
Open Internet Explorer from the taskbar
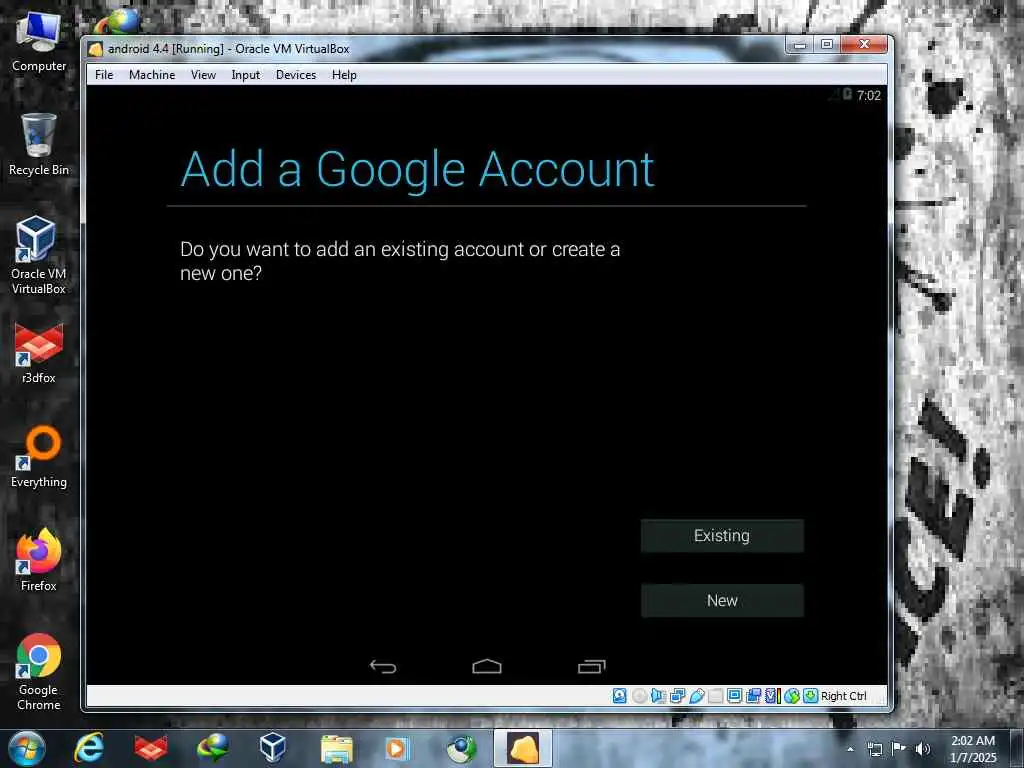pyautogui.click(x=89, y=748)
